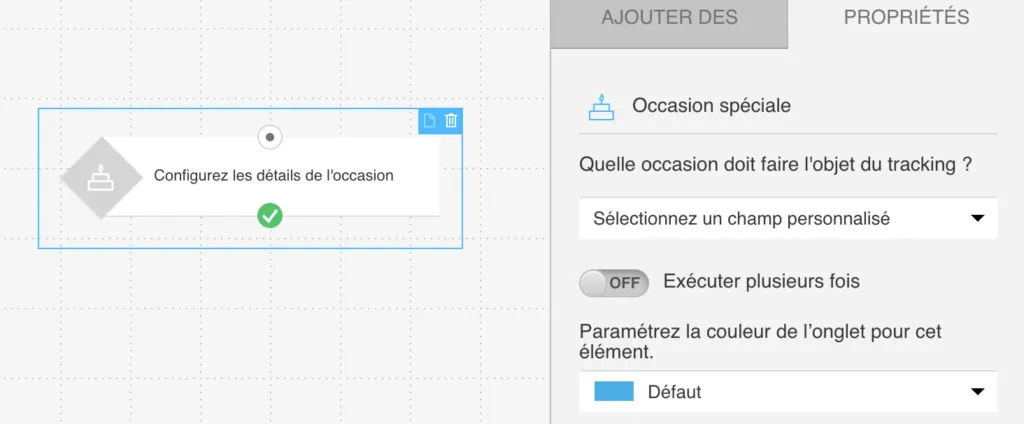Open Sélectionnez un champ personnalisé dropdown

coord(788,218)
